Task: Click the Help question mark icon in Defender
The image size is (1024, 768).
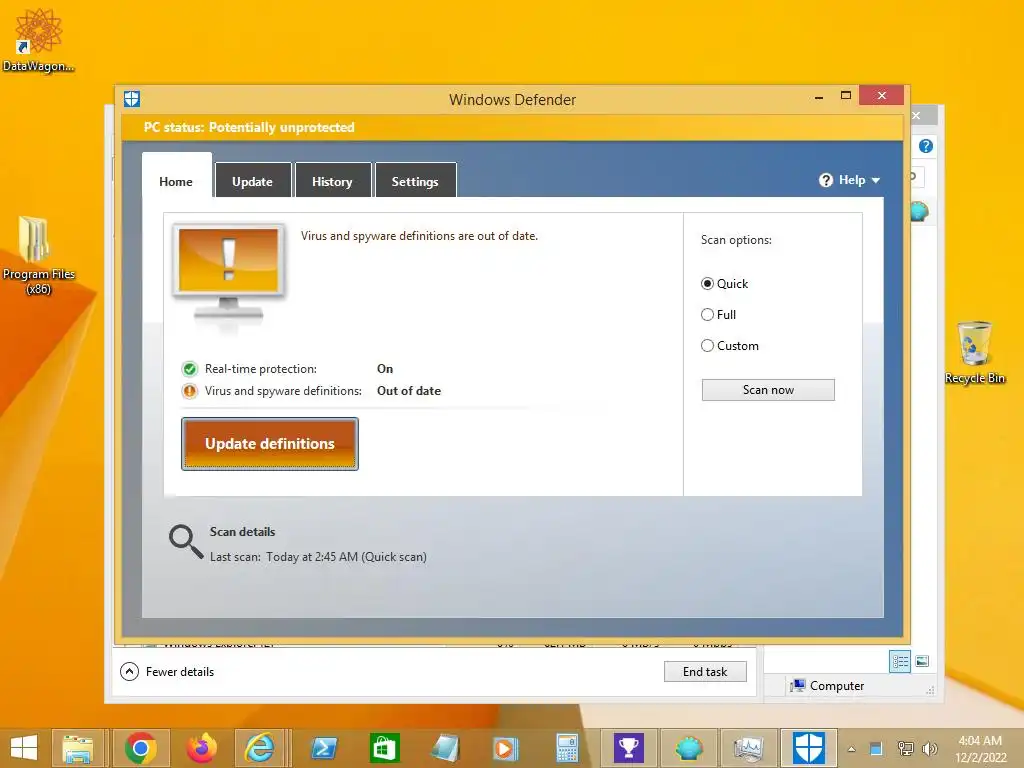Action: [826, 180]
